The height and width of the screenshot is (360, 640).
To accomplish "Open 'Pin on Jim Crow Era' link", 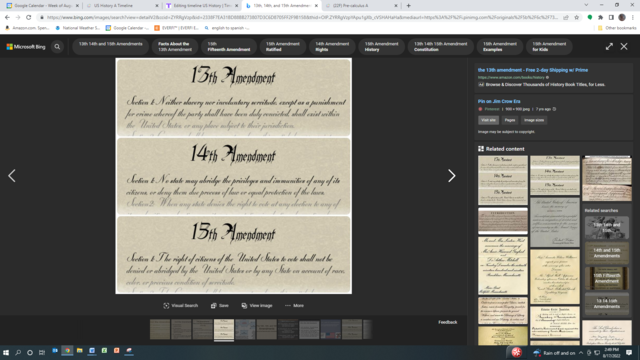I will tap(499, 101).
